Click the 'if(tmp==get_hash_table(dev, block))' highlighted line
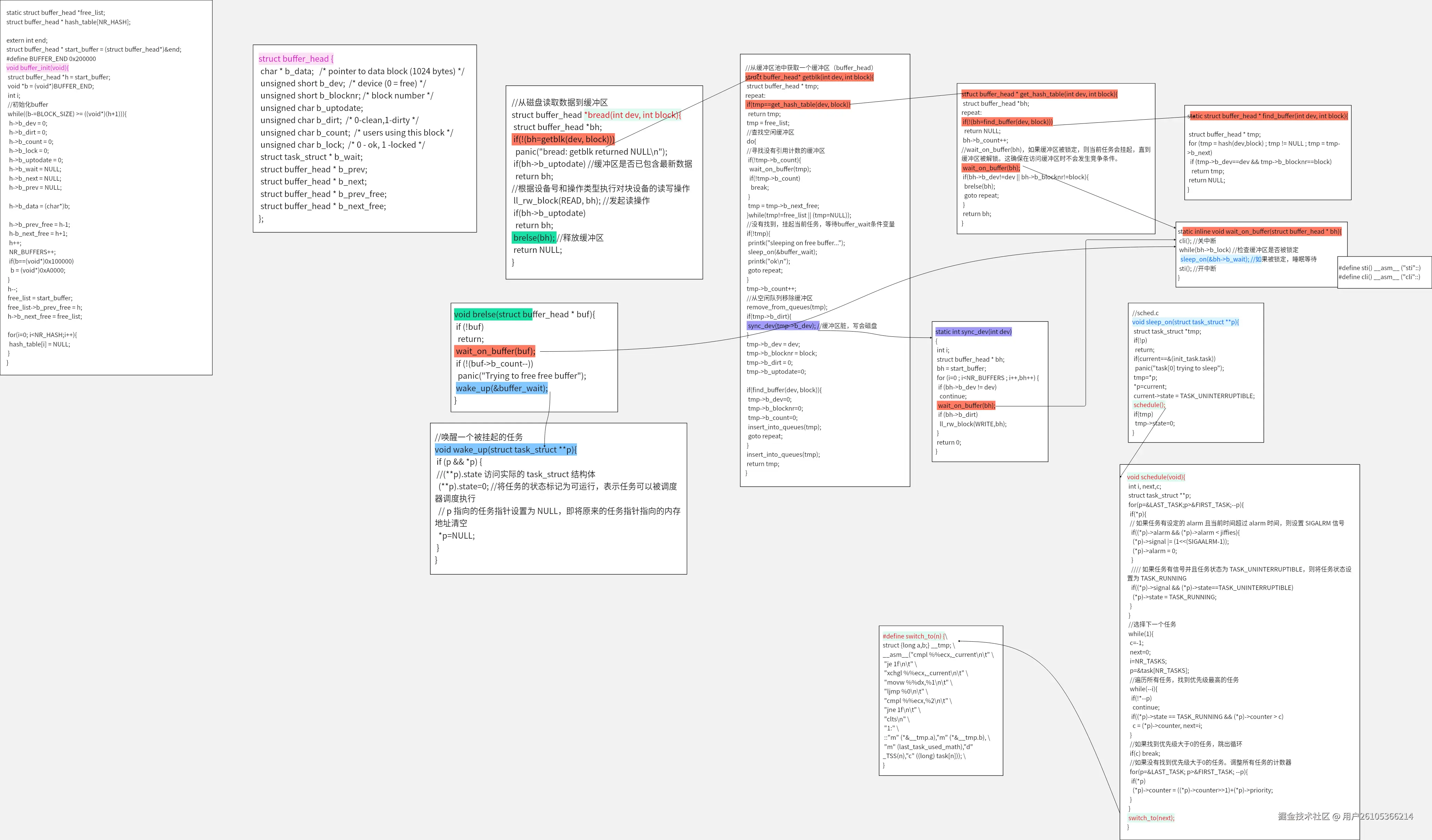This screenshot has width=1432, height=840. click(x=798, y=105)
